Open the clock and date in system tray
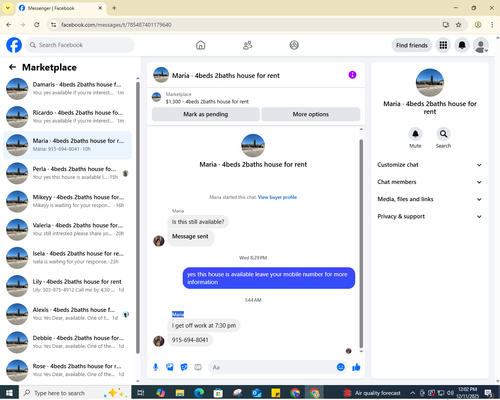 (x=467, y=393)
